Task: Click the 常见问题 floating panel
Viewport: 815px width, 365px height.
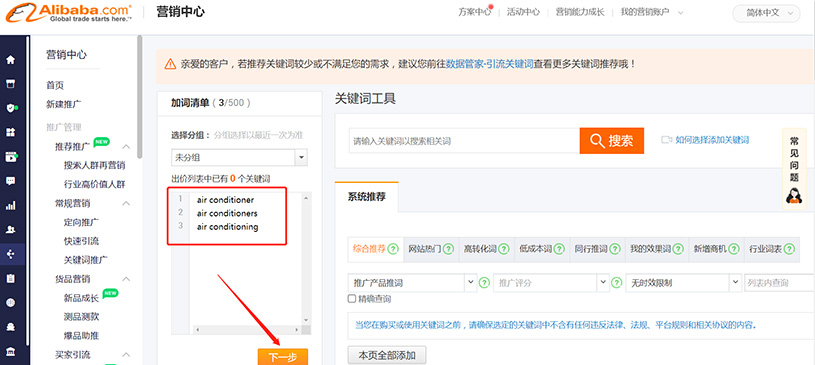Action: click(794, 169)
